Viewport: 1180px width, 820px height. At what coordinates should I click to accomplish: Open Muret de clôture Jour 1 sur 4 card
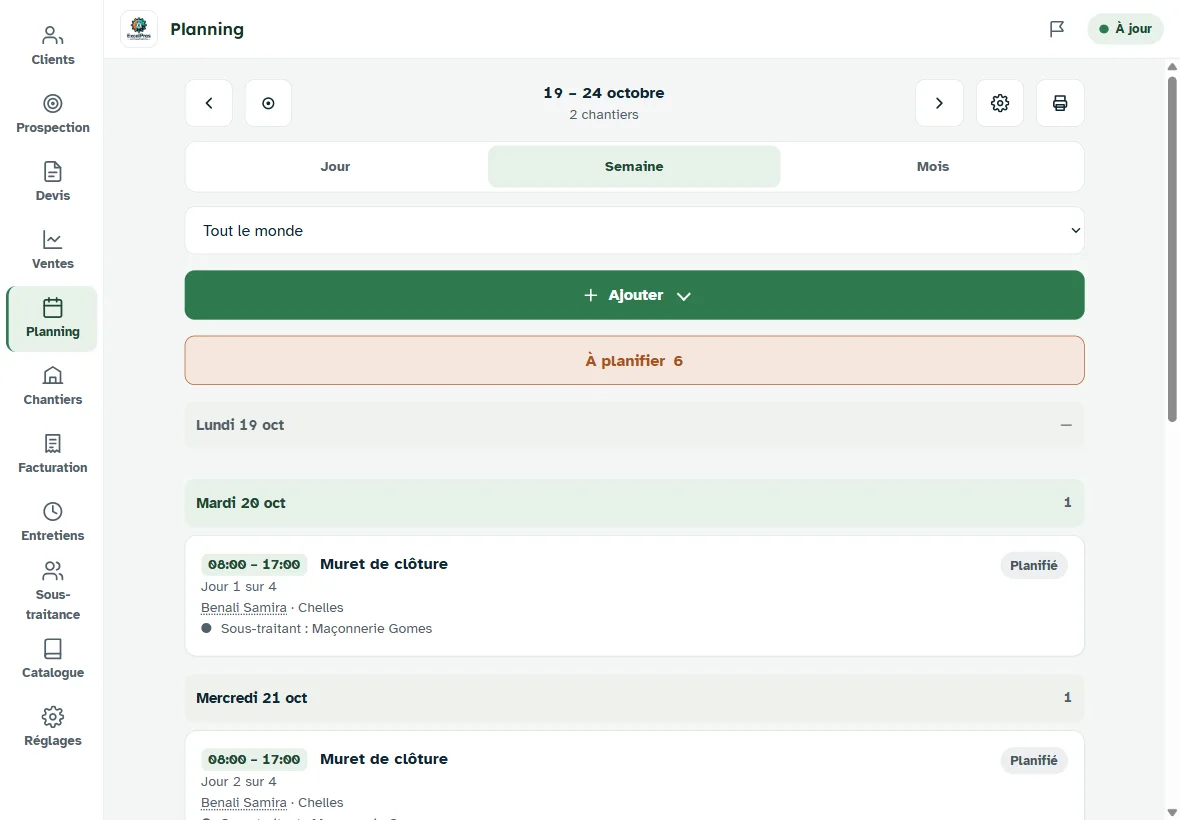click(634, 596)
